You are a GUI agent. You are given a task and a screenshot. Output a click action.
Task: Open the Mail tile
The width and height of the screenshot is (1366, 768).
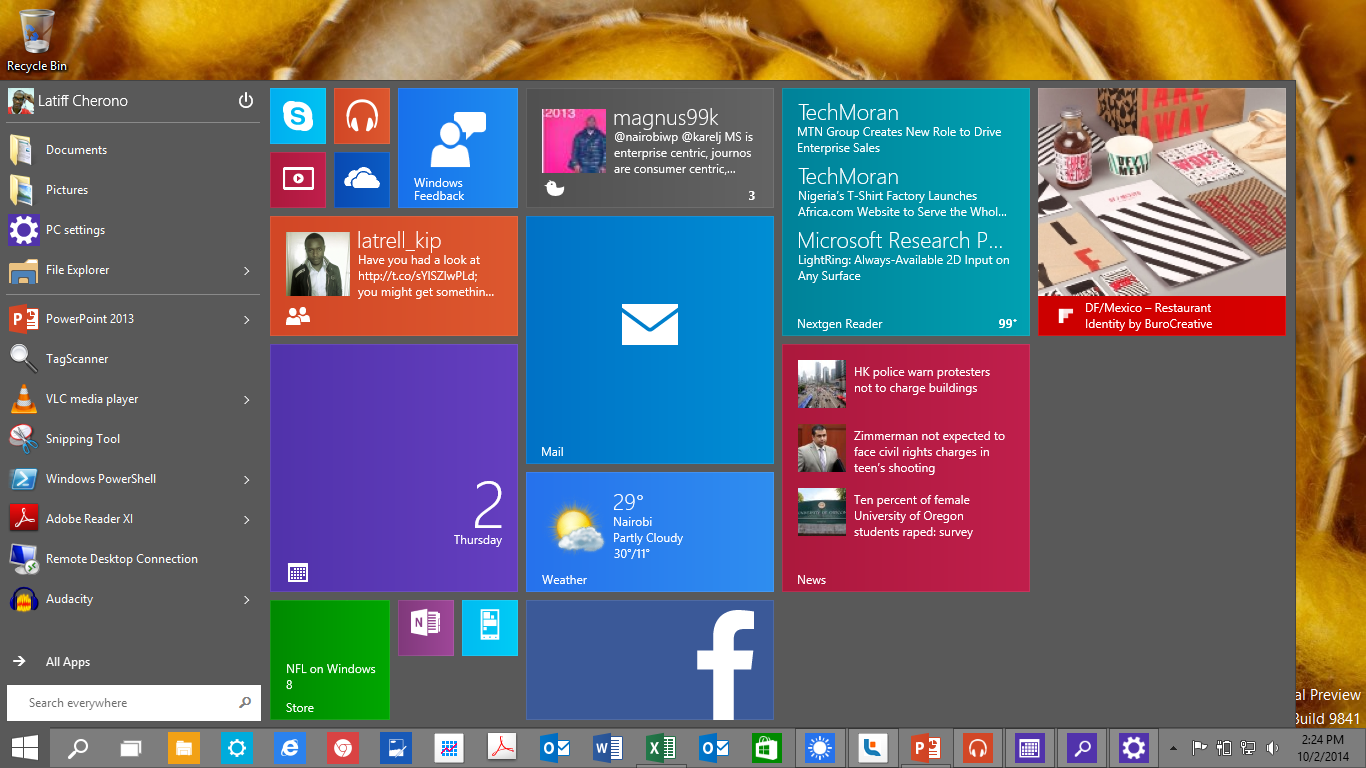(x=650, y=340)
